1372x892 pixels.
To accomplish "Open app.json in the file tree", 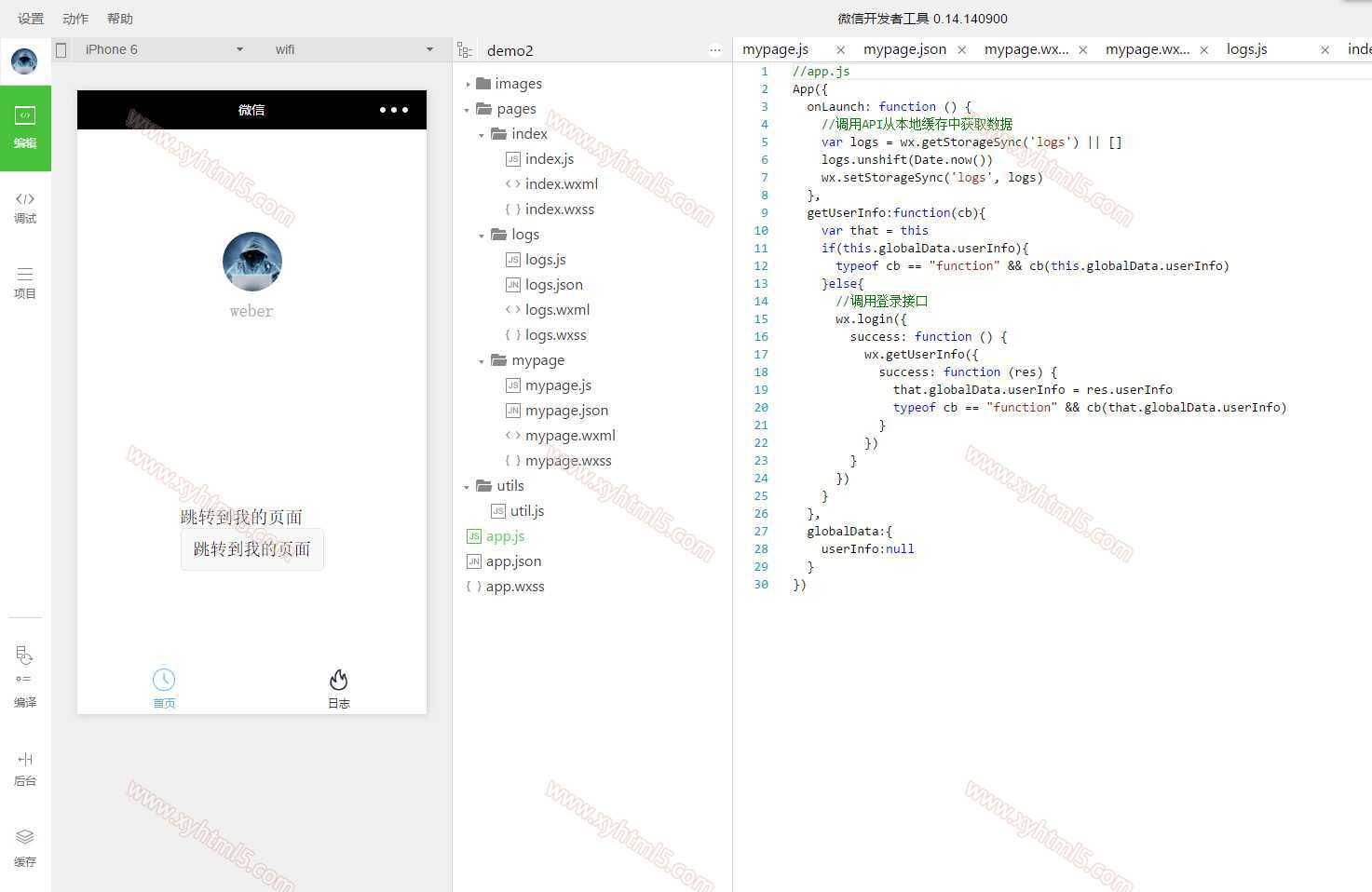I will (513, 561).
